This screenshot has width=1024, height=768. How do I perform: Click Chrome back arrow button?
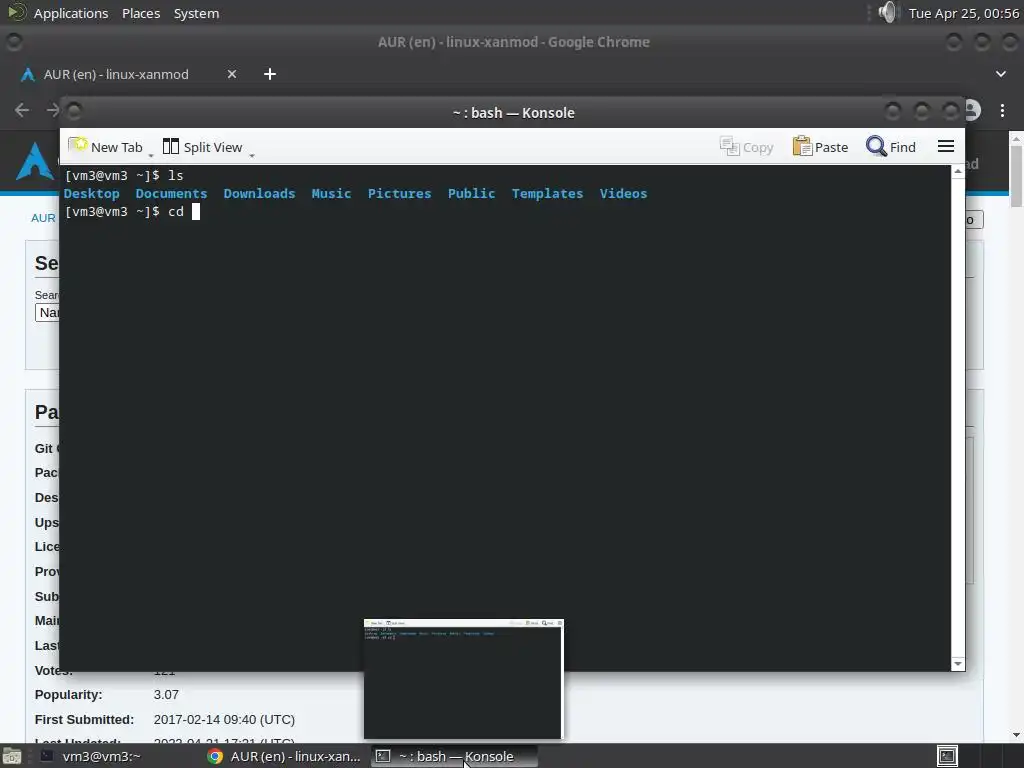pos(22,110)
